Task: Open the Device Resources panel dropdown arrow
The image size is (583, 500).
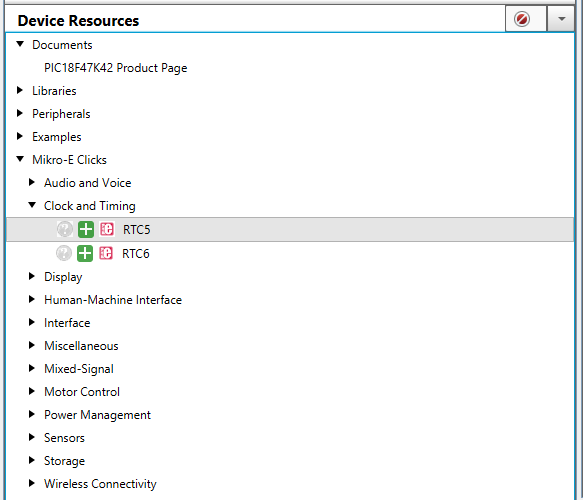Action: click(561, 19)
